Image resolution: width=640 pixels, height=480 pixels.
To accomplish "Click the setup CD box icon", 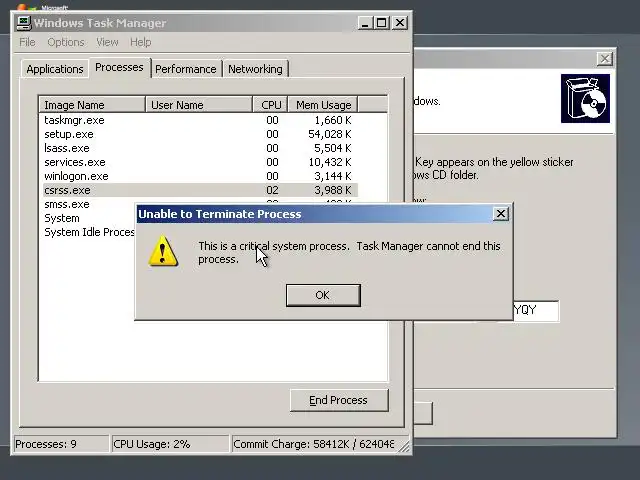I will pyautogui.click(x=585, y=98).
